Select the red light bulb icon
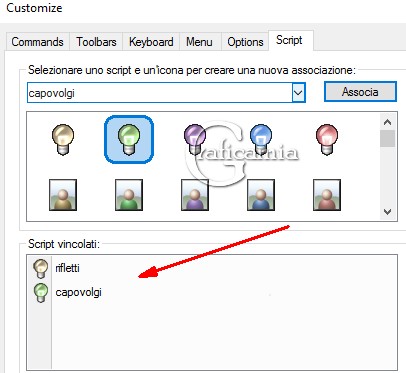 click(x=327, y=139)
